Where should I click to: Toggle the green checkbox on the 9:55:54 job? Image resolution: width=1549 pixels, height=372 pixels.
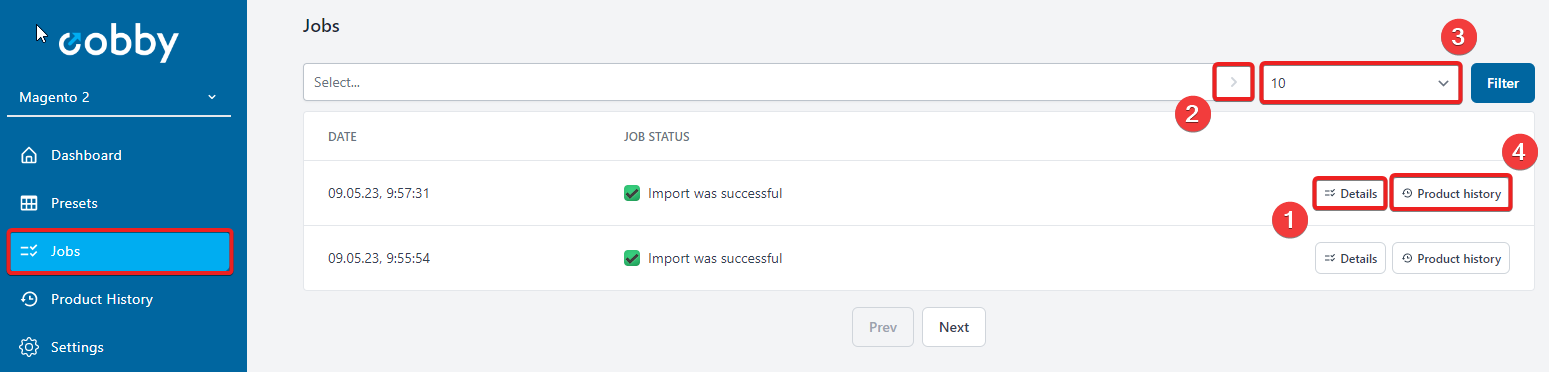click(632, 258)
